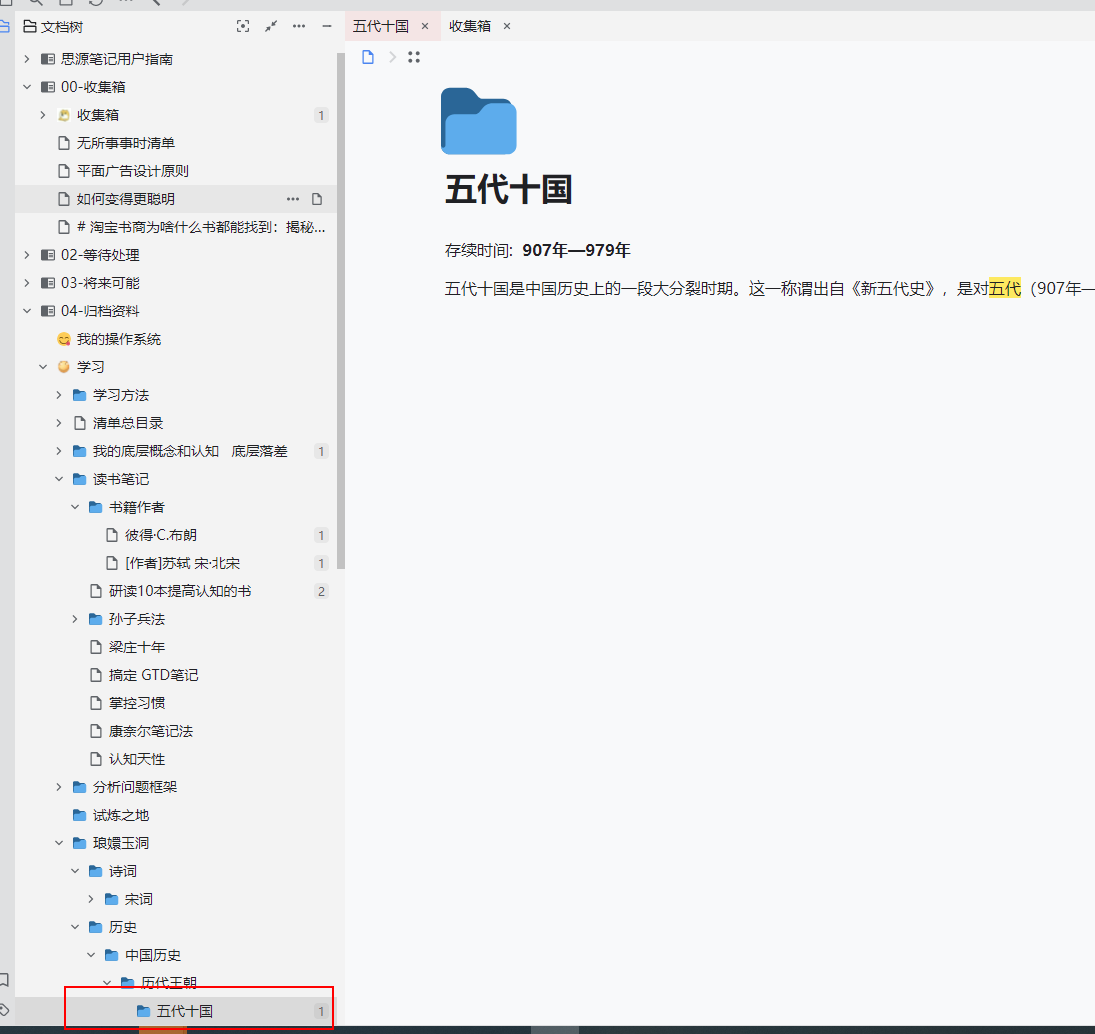Viewport: 1095px width, 1034px height.
Task: Click the highlighted 五代 link in text
Action: [1005, 288]
